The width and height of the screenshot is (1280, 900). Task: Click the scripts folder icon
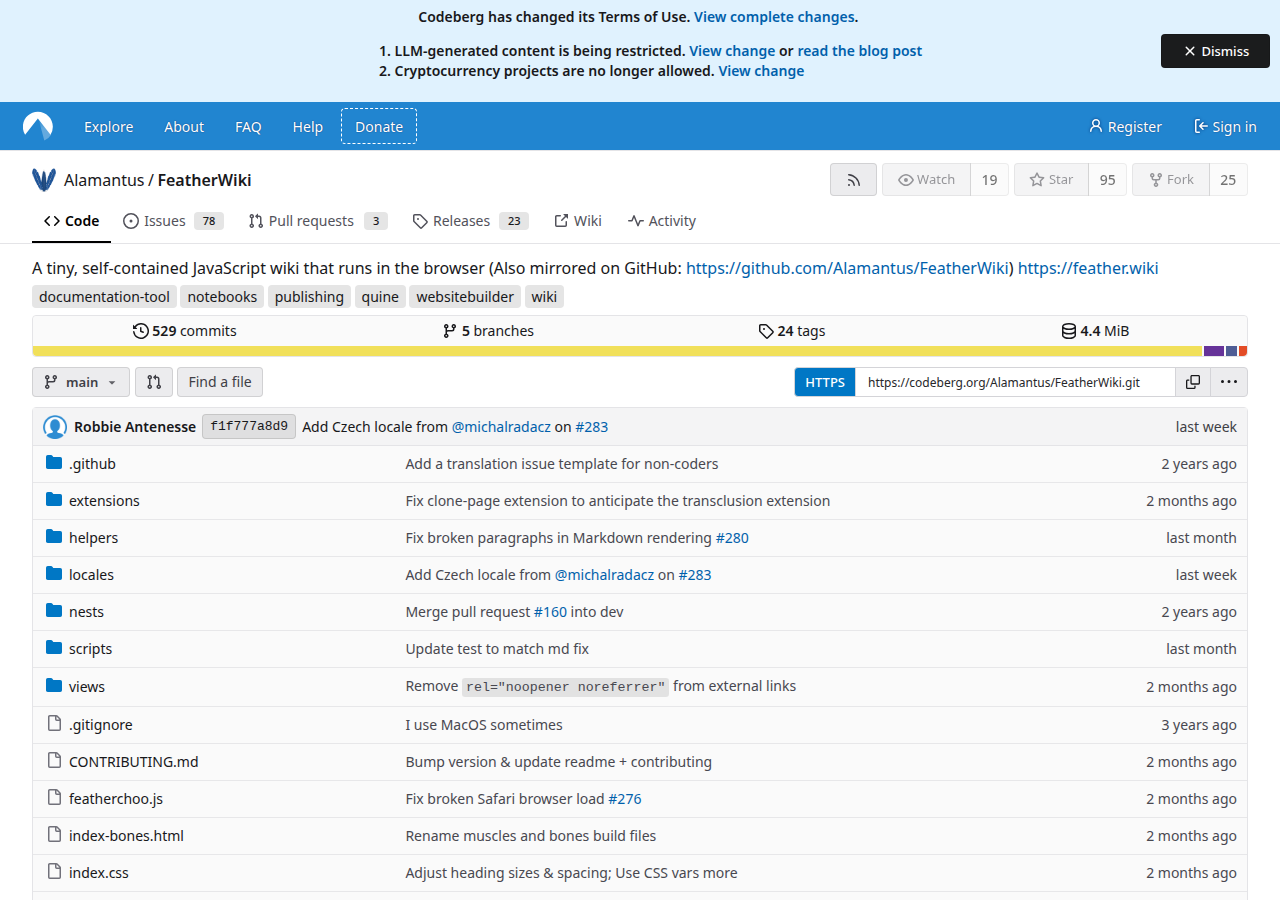[x=54, y=648]
